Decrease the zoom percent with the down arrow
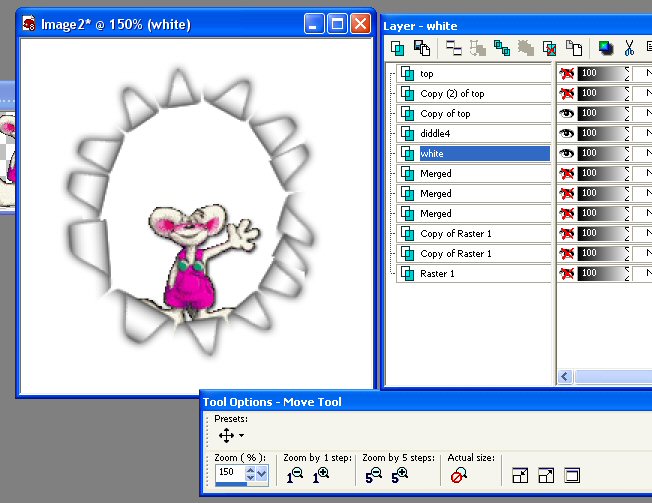The width and height of the screenshot is (652, 503). tap(250, 477)
